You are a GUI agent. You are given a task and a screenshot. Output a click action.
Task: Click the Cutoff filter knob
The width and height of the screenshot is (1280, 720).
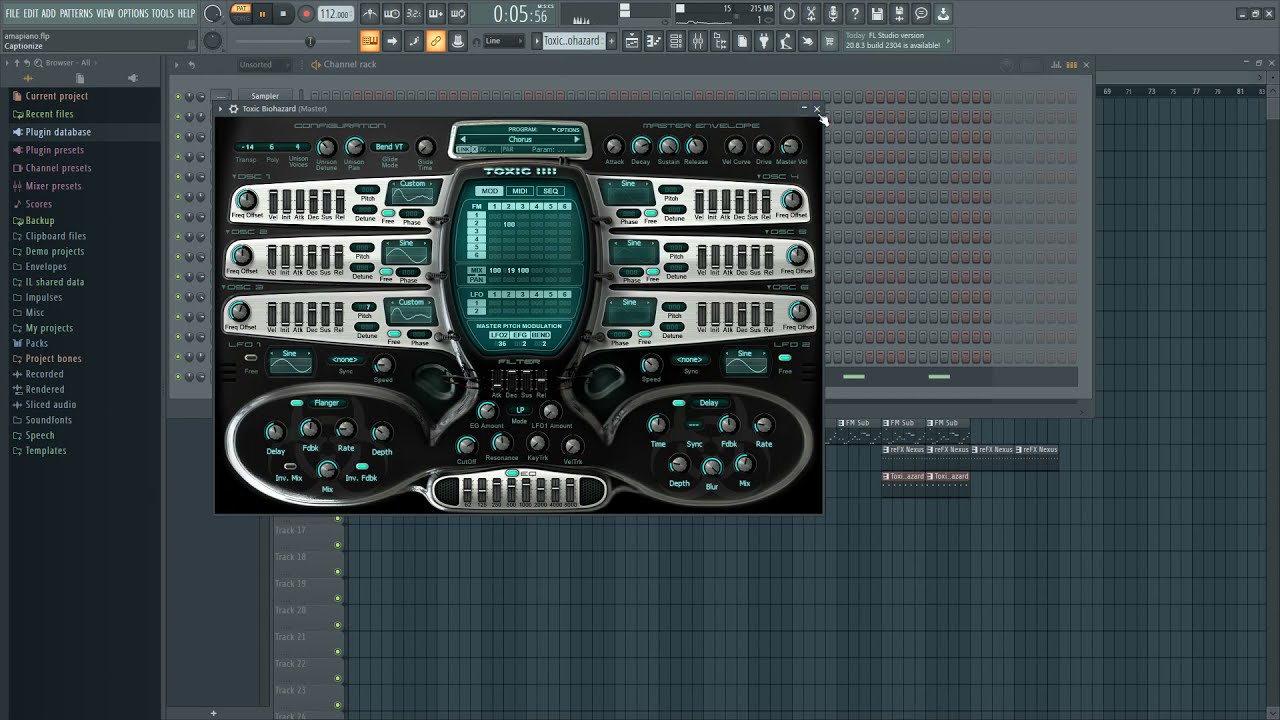click(x=466, y=446)
